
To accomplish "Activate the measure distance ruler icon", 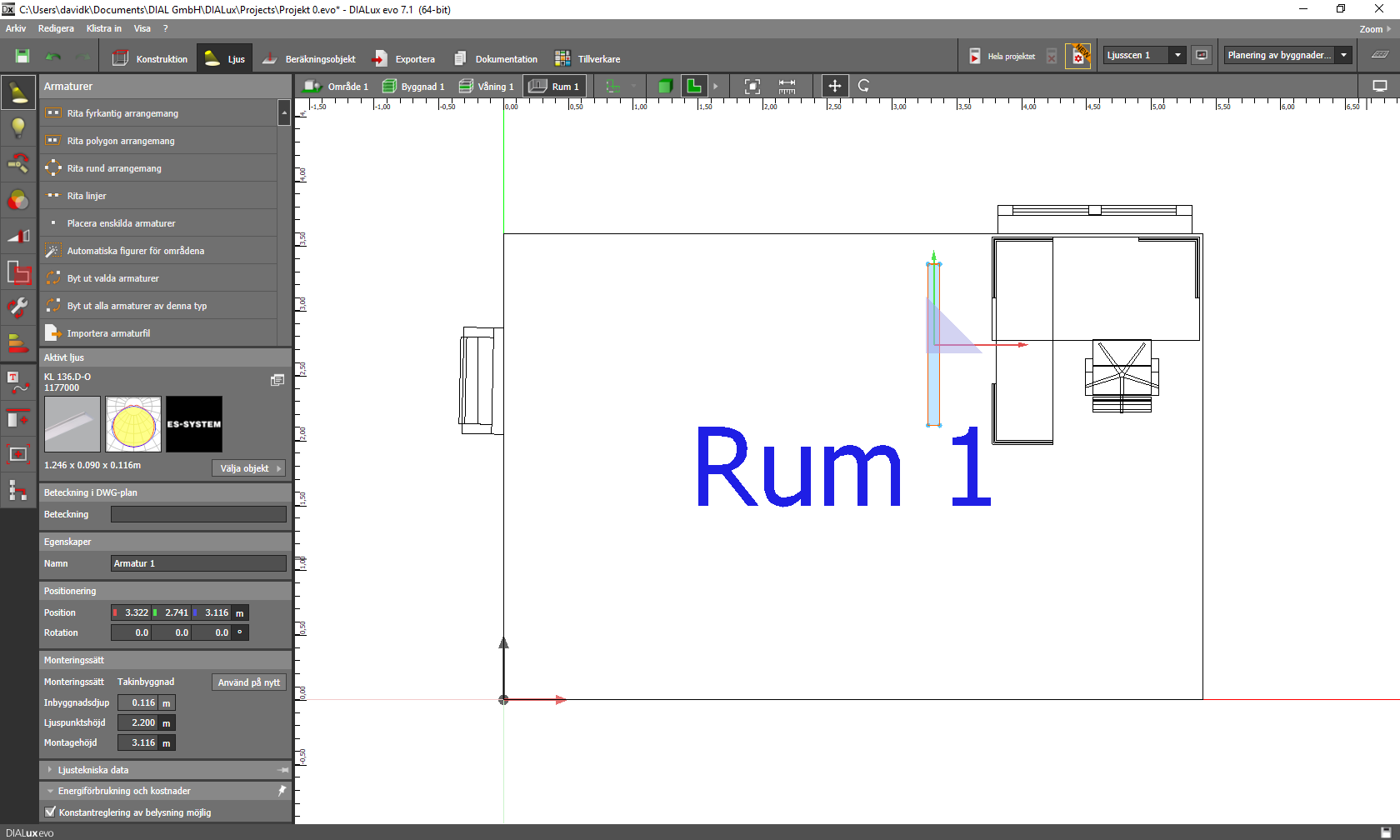I will [787, 87].
